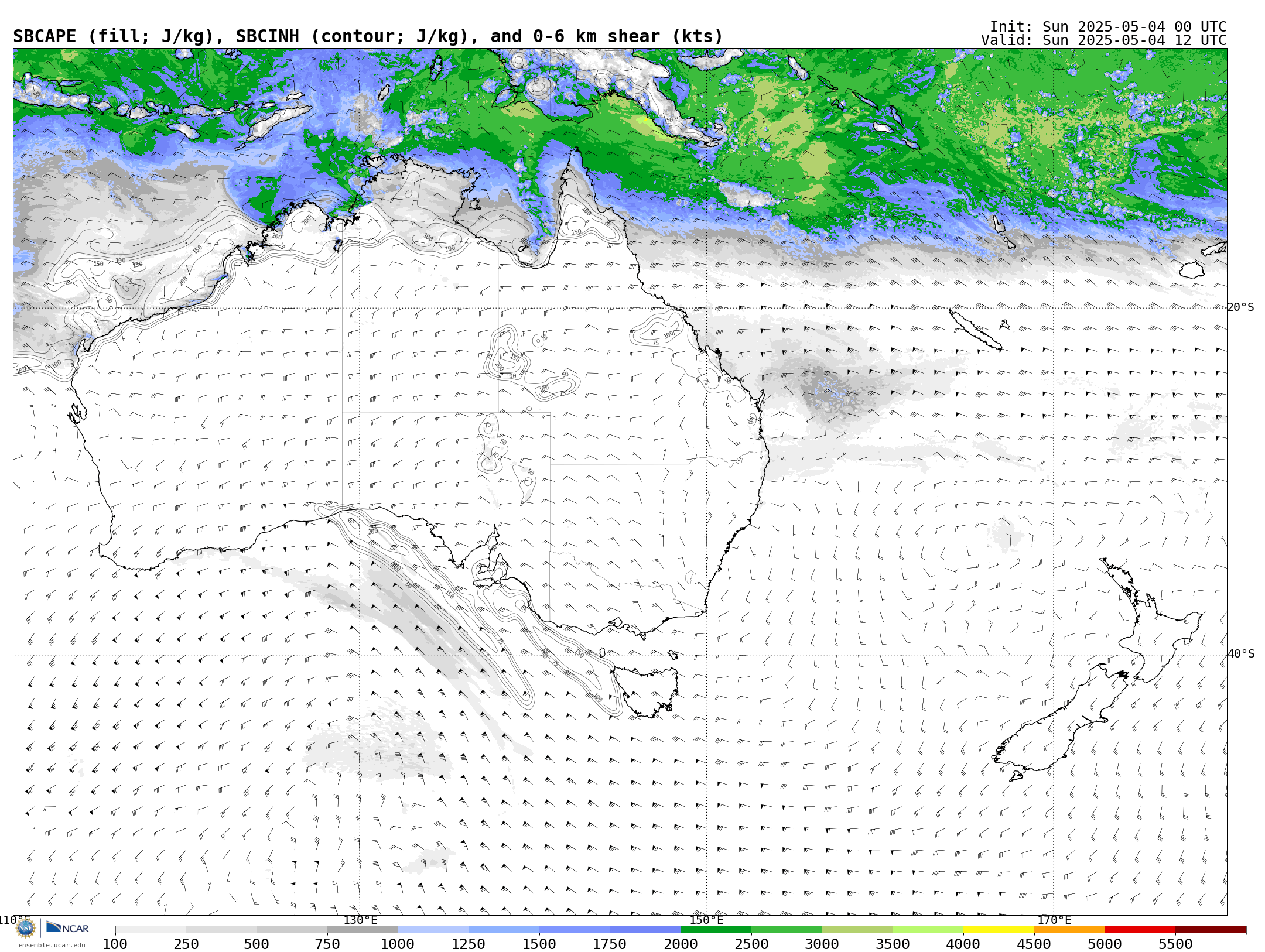This screenshot has width=1265, height=952.
Task: Click the 5000 colorbar tick label
Action: [x=1105, y=944]
